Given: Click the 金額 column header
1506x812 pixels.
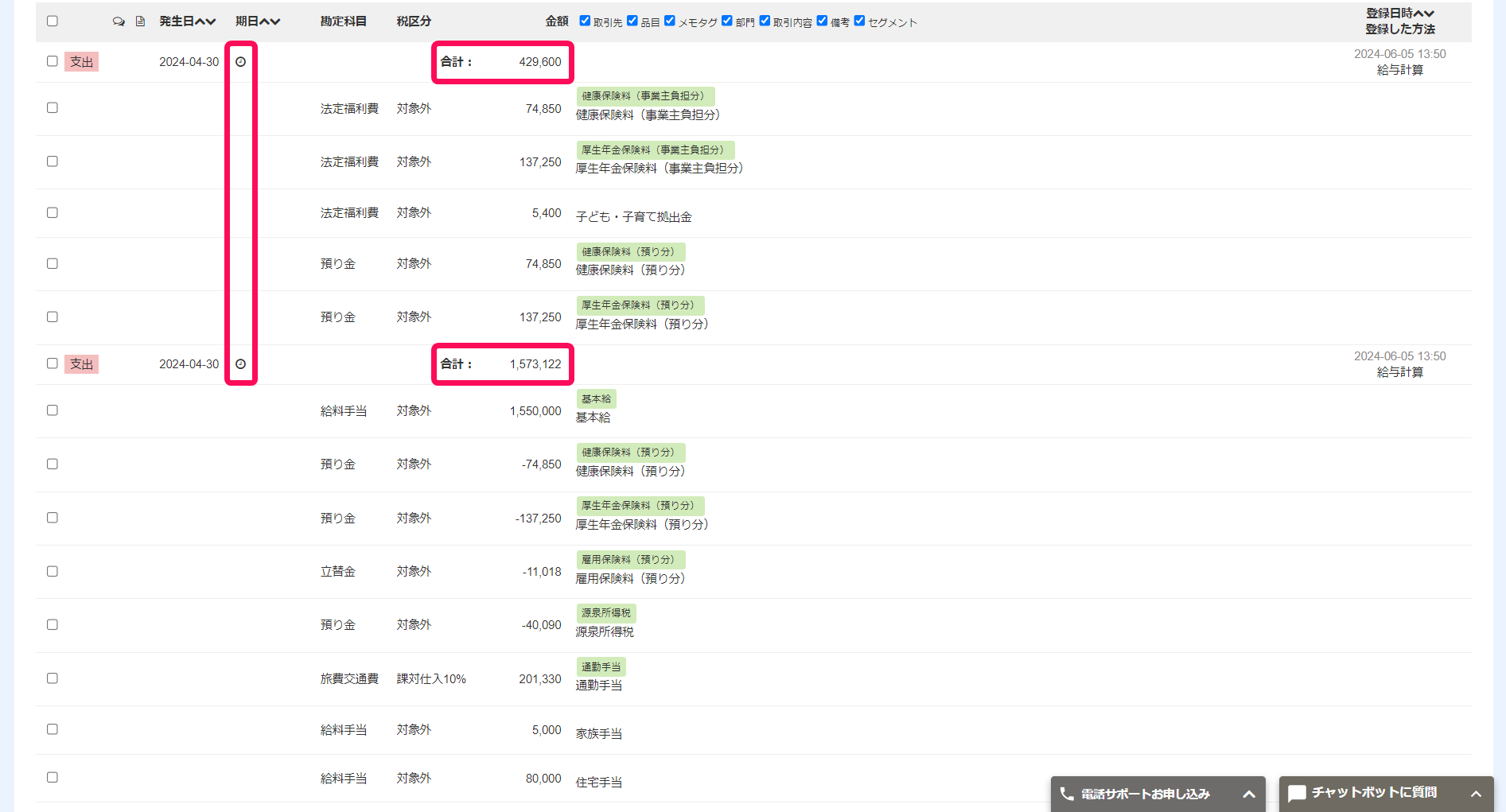Looking at the screenshot, I should pyautogui.click(x=557, y=21).
